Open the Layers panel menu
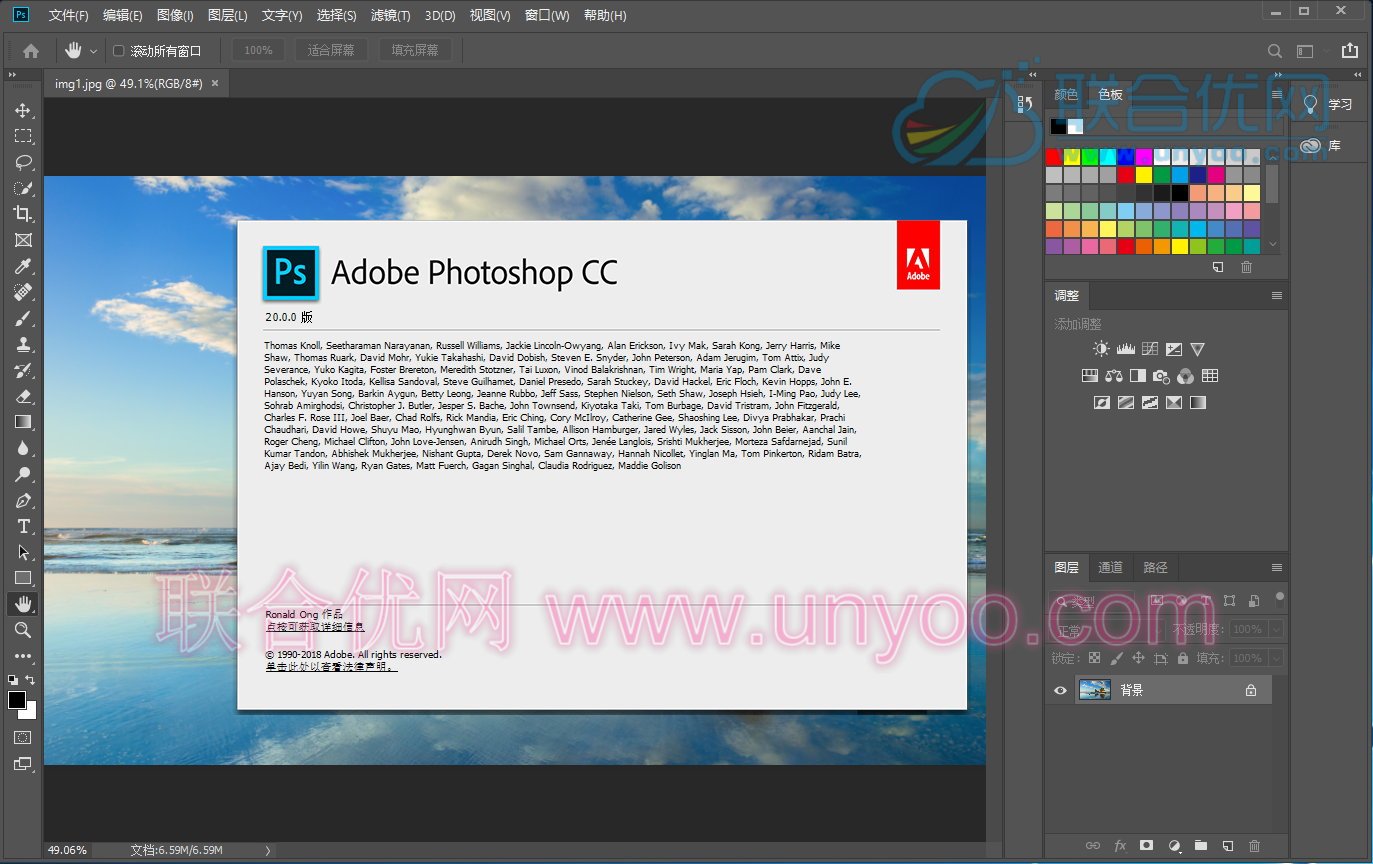The image size is (1373, 864). (1277, 567)
